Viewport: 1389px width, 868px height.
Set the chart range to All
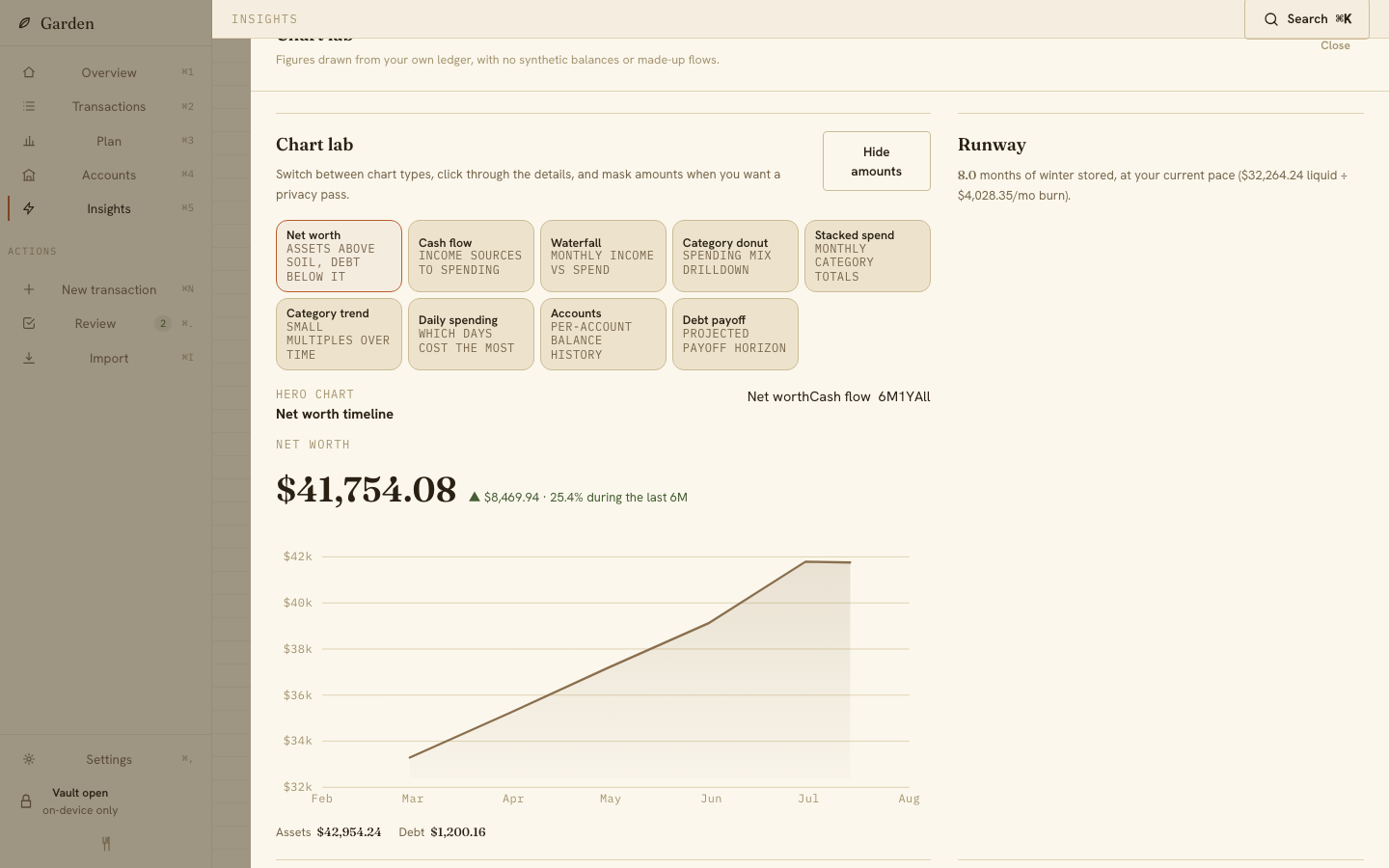click(x=920, y=396)
